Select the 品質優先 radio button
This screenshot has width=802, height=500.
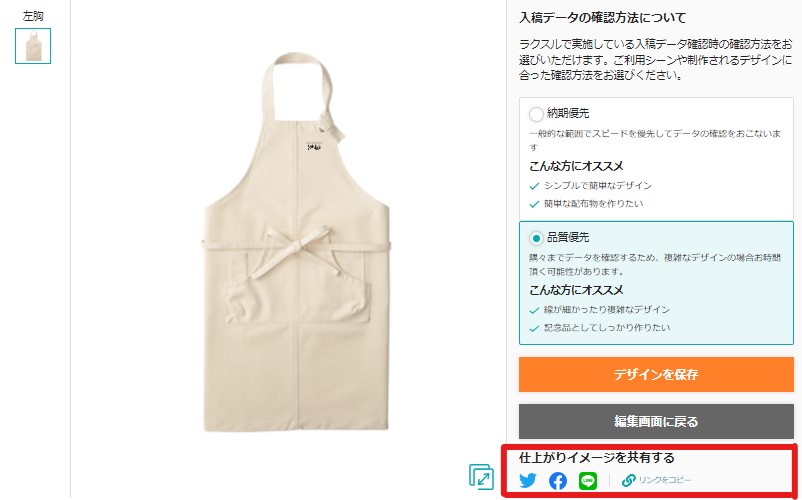coord(536,238)
